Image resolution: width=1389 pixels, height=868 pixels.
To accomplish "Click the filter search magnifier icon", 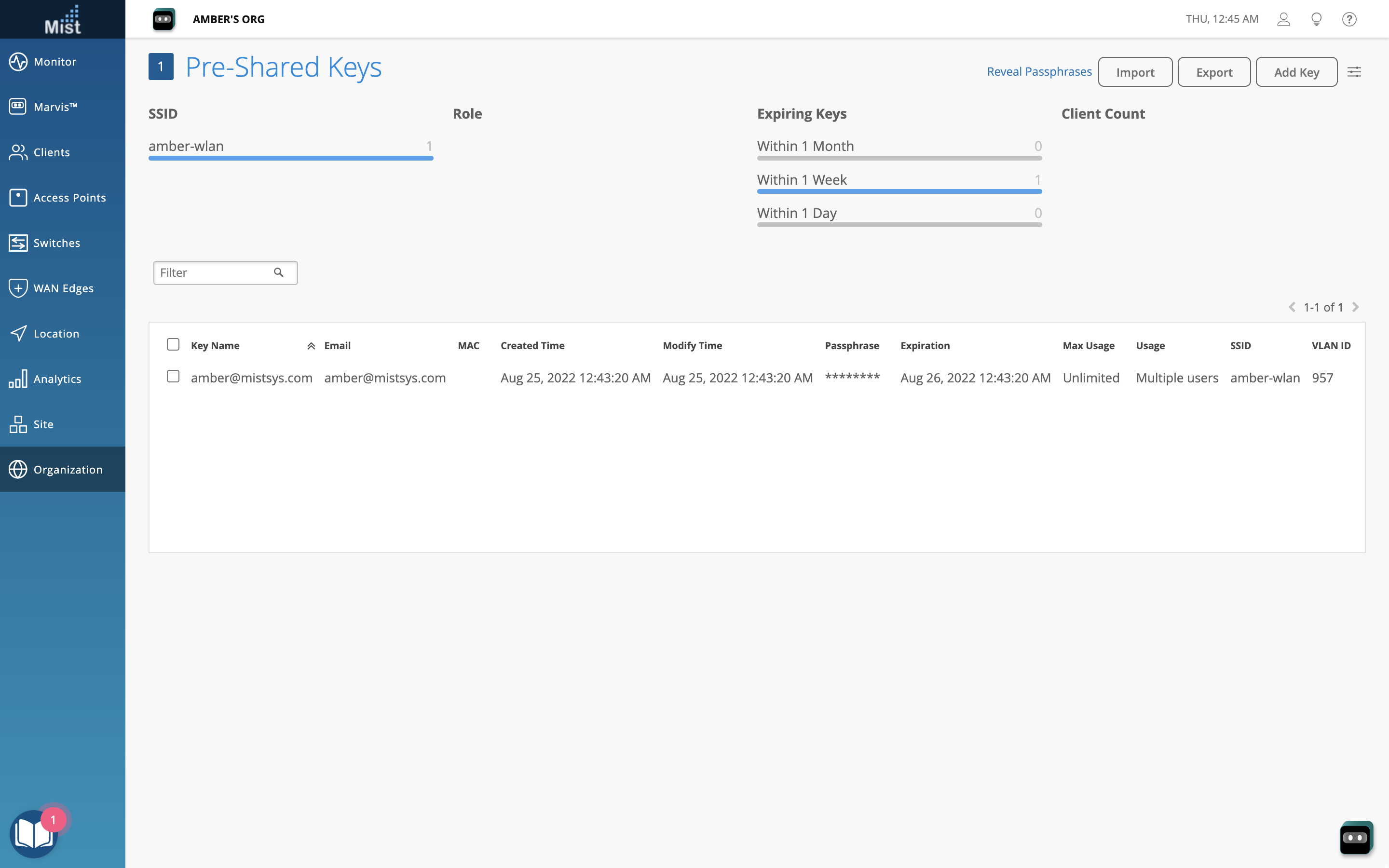I will (x=279, y=272).
